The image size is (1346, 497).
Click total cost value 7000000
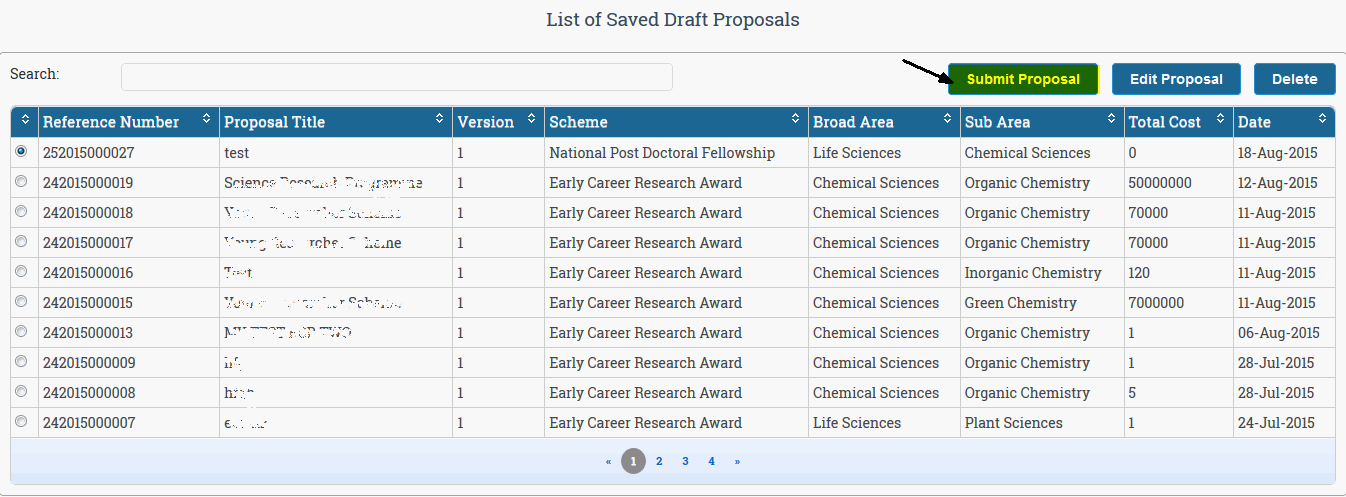[x=1156, y=303]
